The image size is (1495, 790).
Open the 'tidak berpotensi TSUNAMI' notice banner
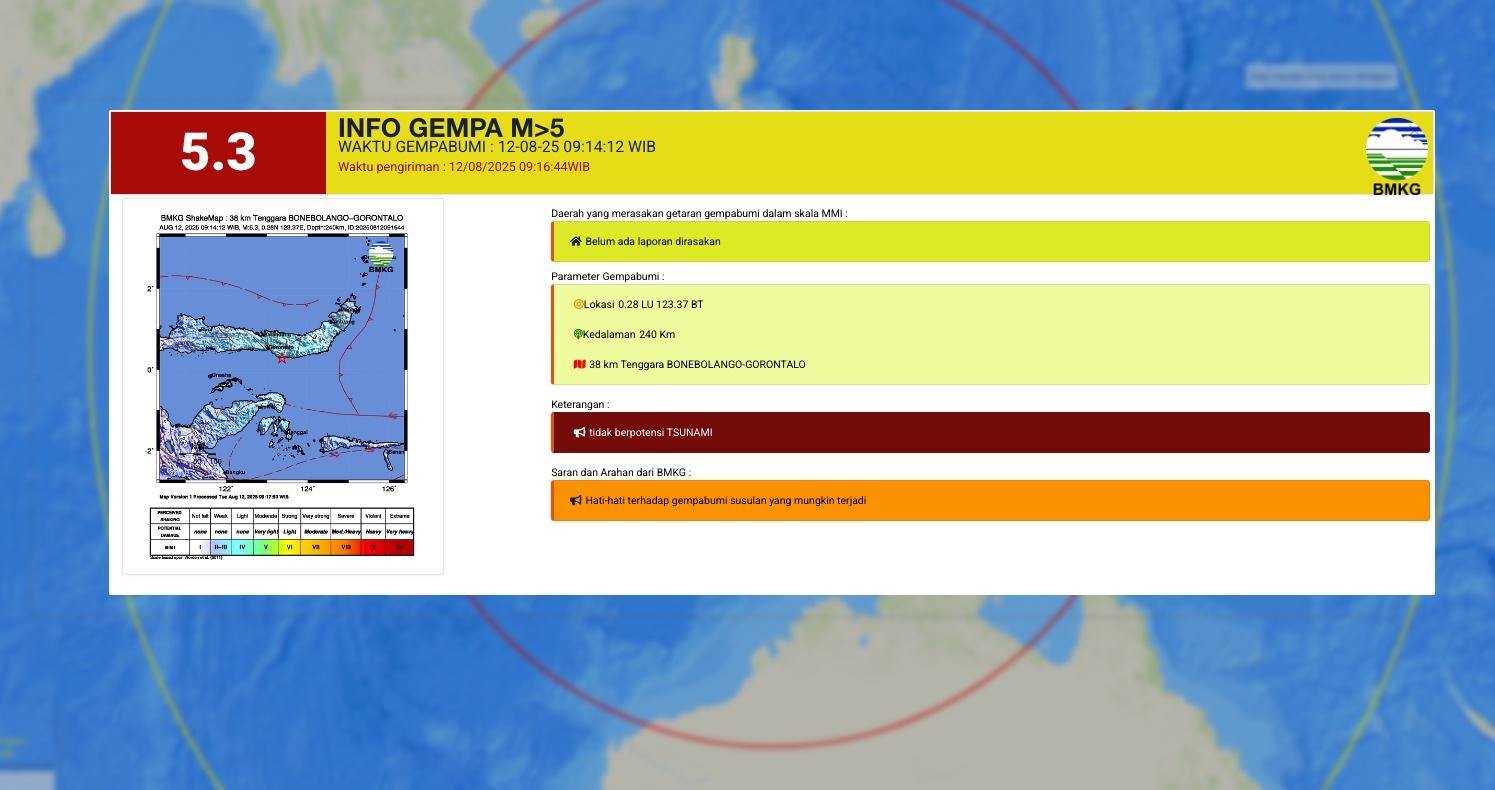(990, 432)
